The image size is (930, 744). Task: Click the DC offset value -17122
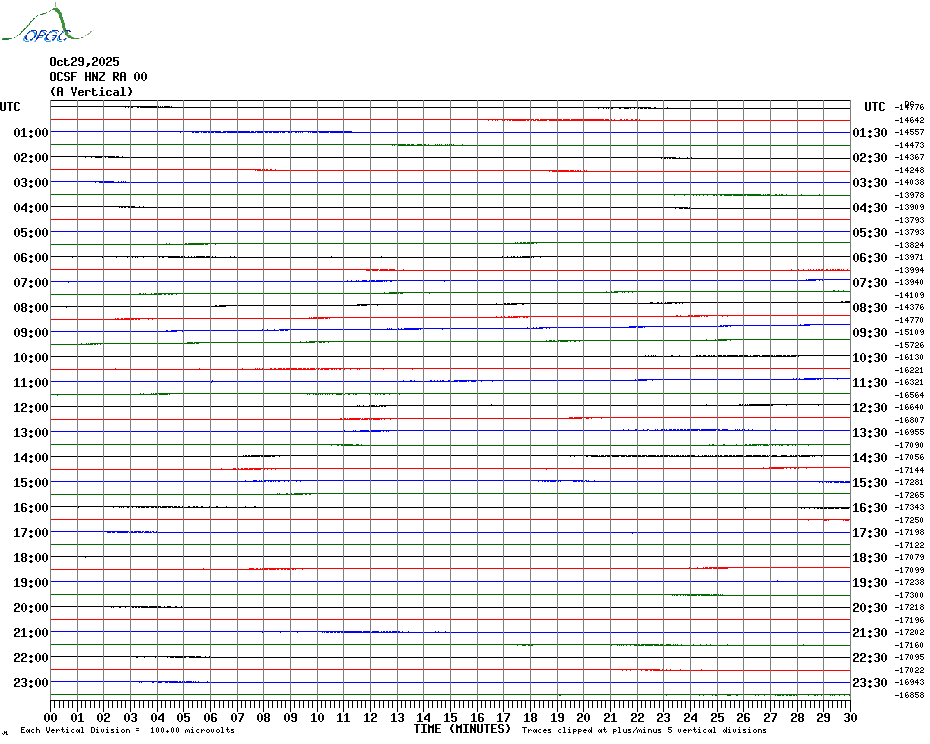coord(909,545)
